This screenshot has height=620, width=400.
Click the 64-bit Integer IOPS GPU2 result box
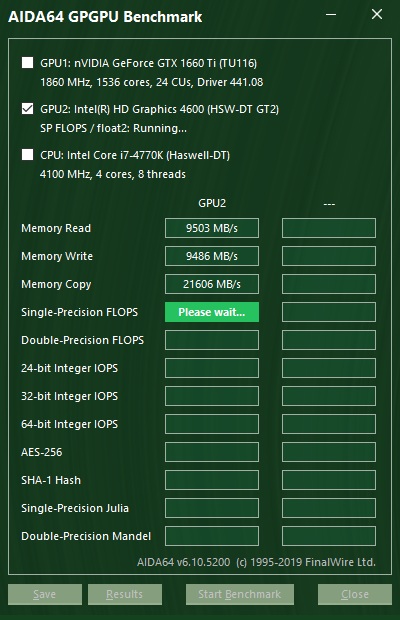212,424
